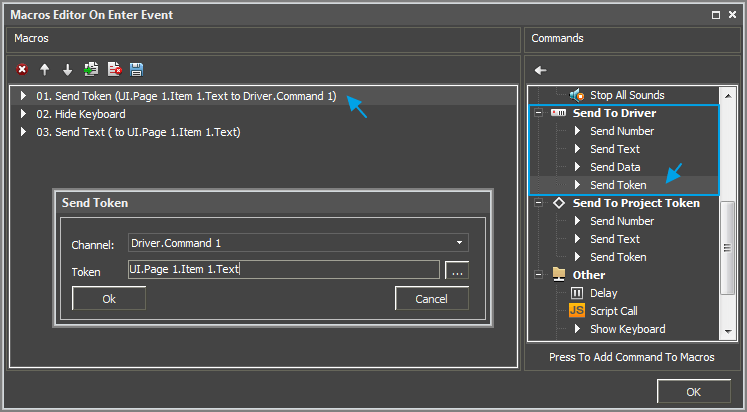Image resolution: width=747 pixels, height=412 pixels.
Task: Select macro row 02. Hide Keyboard text
Action: coord(81,114)
